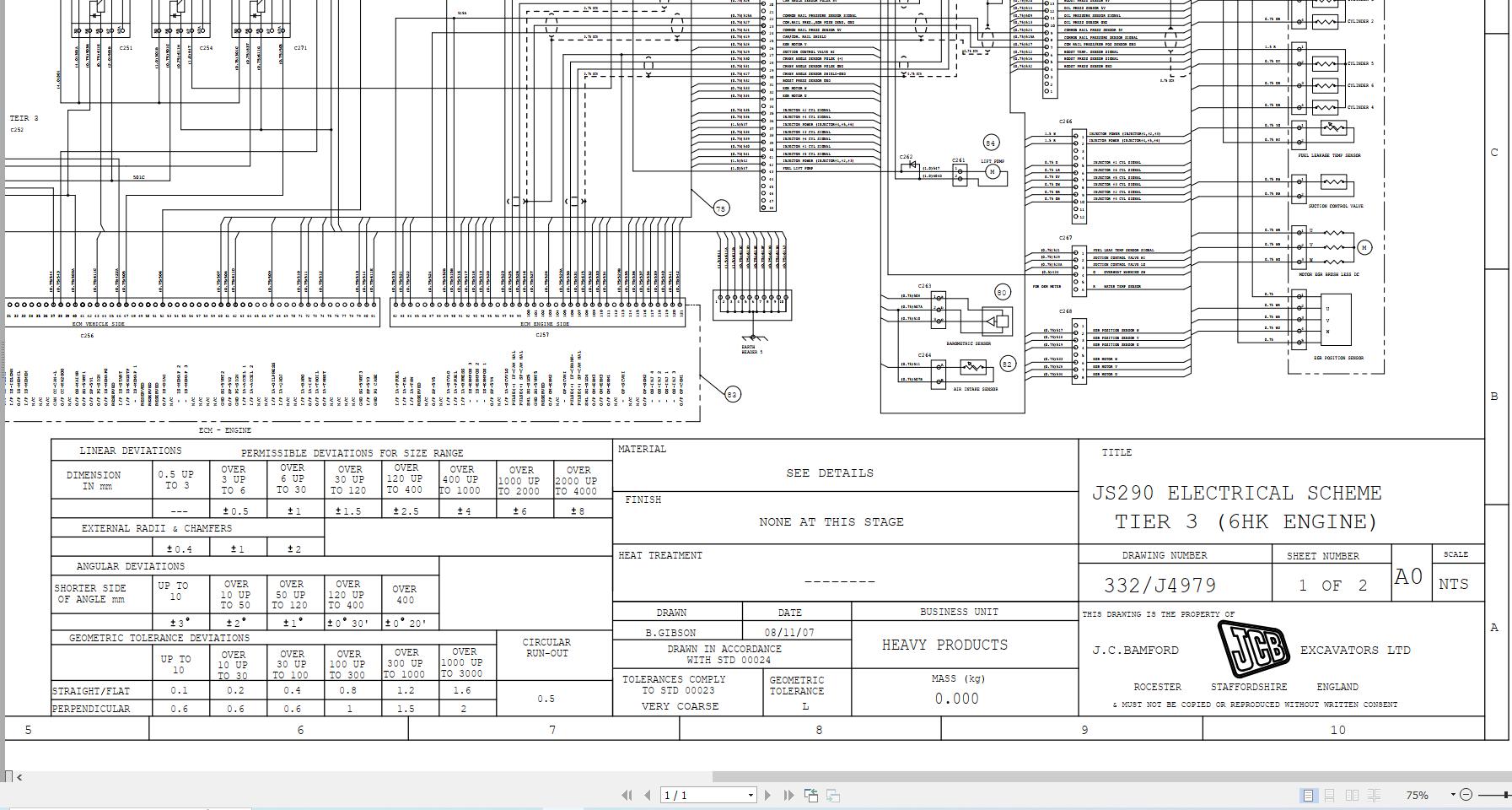Viewport: 1512px width, 810px height.
Task: Advance to the next page
Action: click(767, 794)
